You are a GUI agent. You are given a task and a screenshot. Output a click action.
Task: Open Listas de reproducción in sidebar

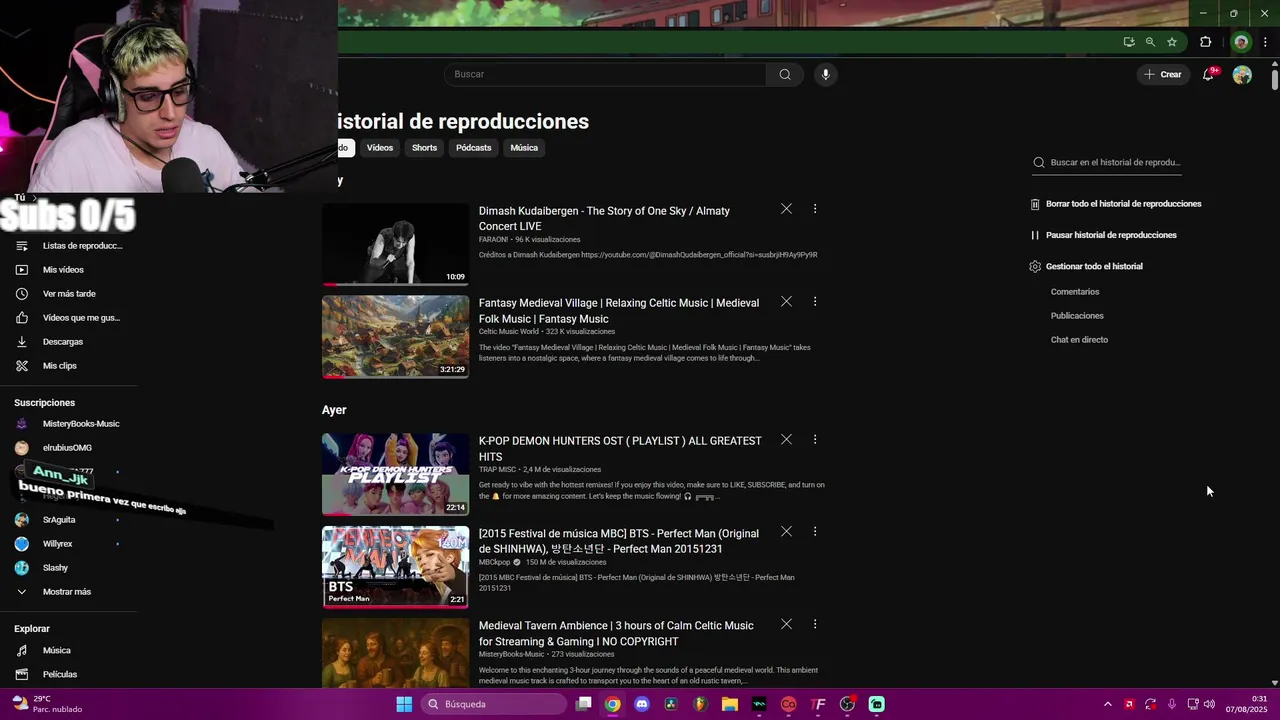[69, 246]
